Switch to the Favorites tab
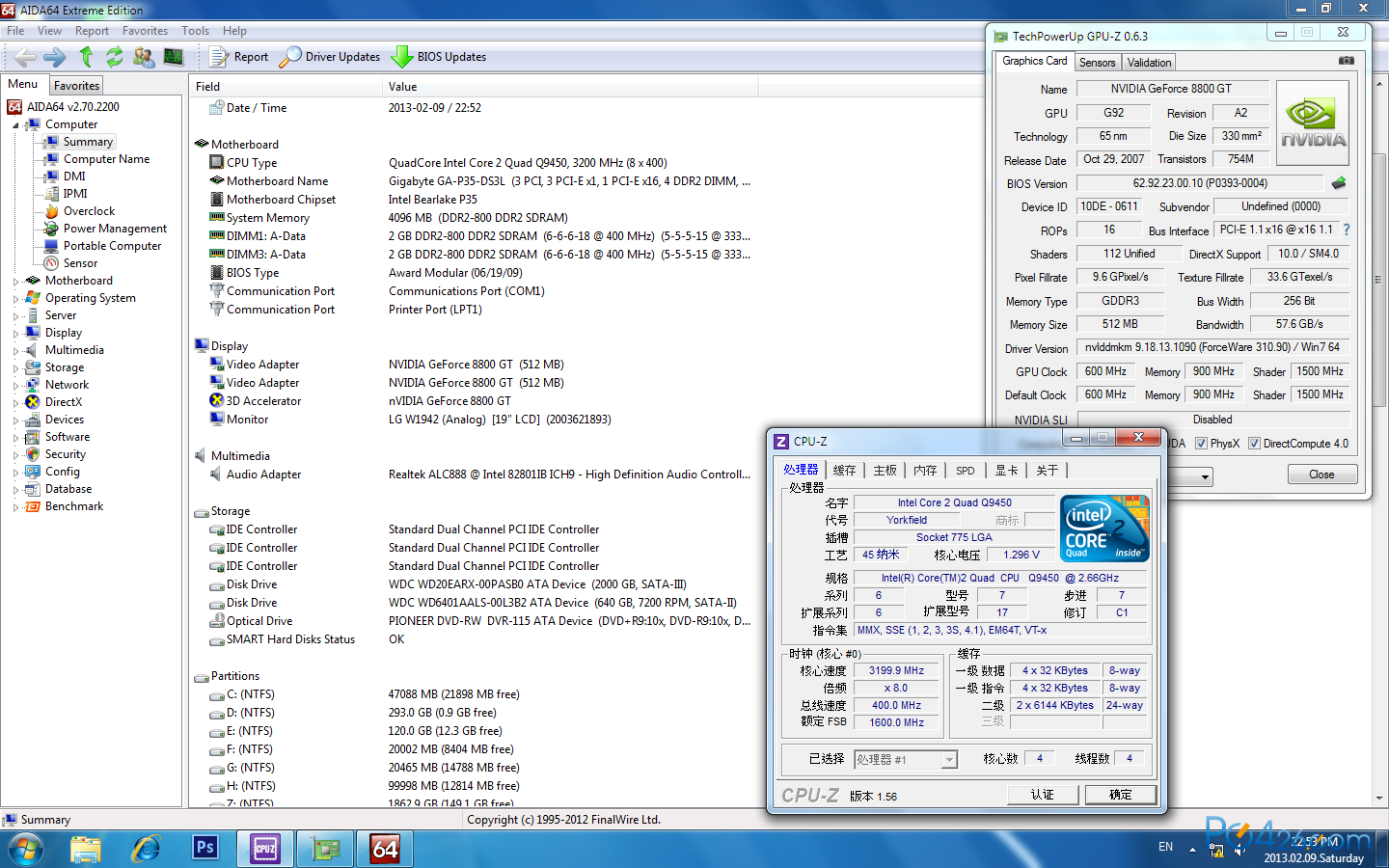This screenshot has height=868, width=1389. tap(76, 86)
